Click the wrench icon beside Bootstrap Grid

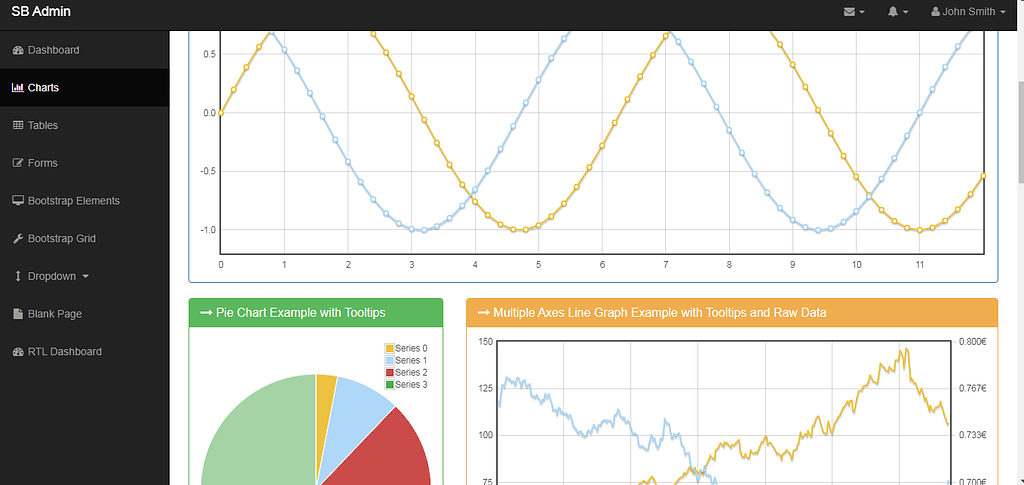[x=18, y=239]
